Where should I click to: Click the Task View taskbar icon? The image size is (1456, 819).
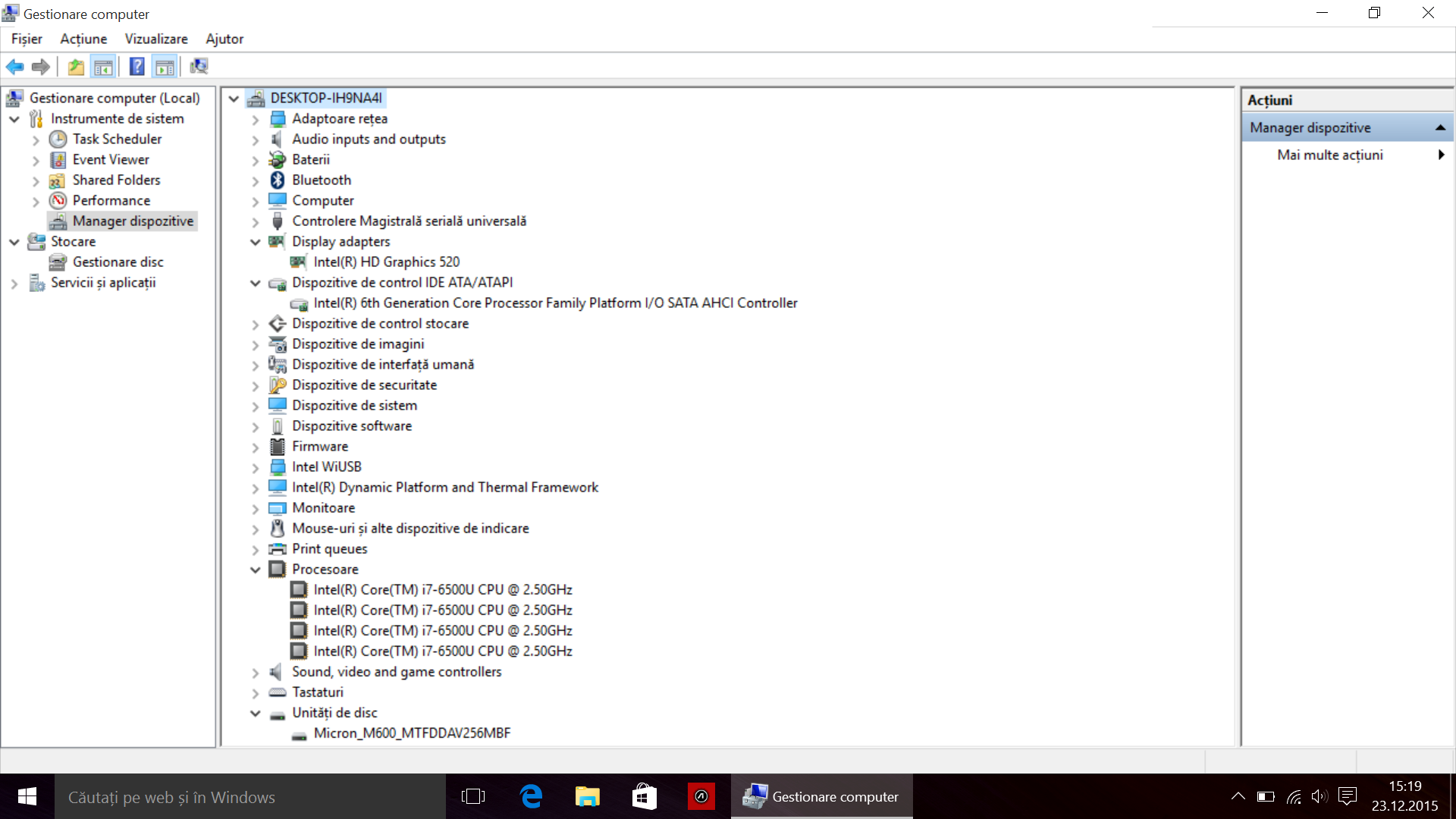473,796
